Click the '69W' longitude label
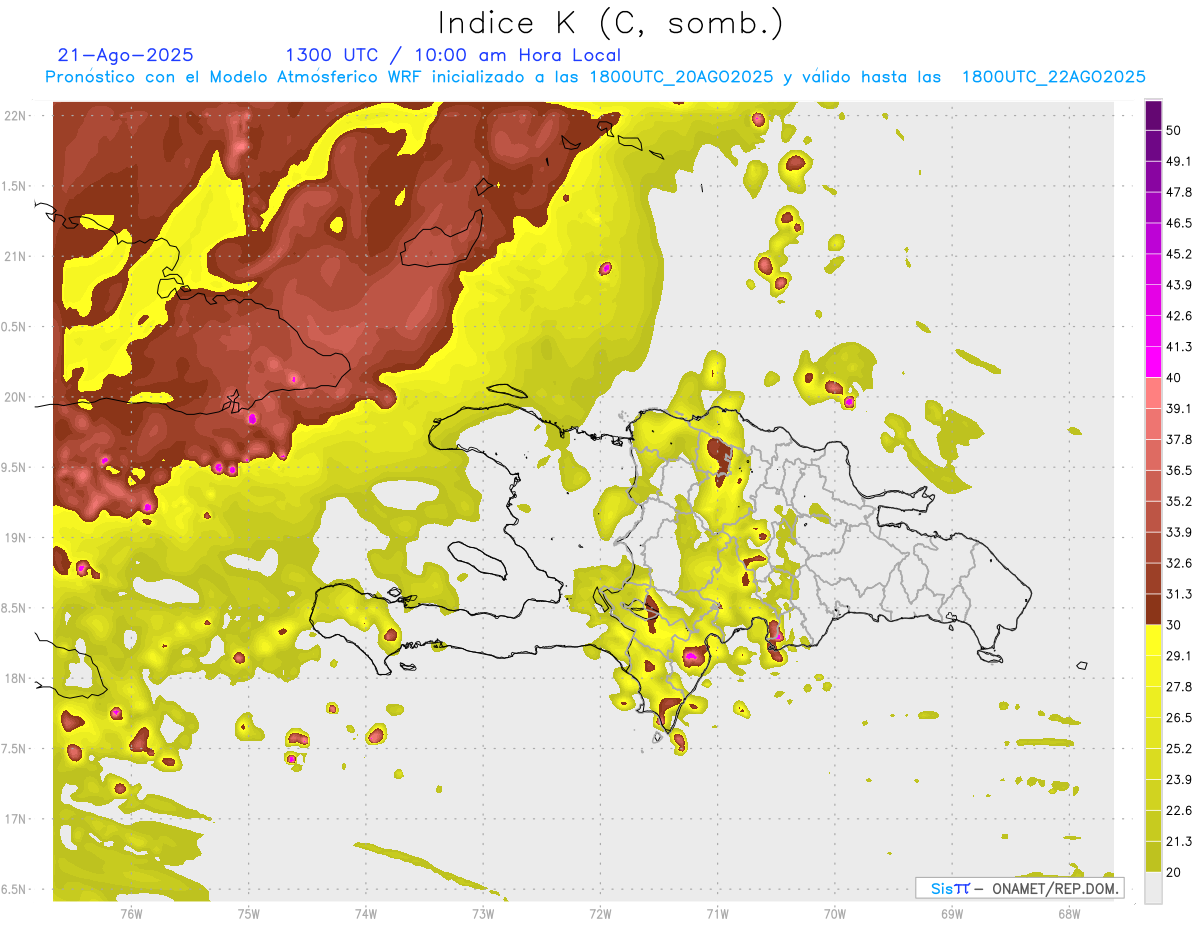Screen dimensions: 1200x927 (x=952, y=913)
